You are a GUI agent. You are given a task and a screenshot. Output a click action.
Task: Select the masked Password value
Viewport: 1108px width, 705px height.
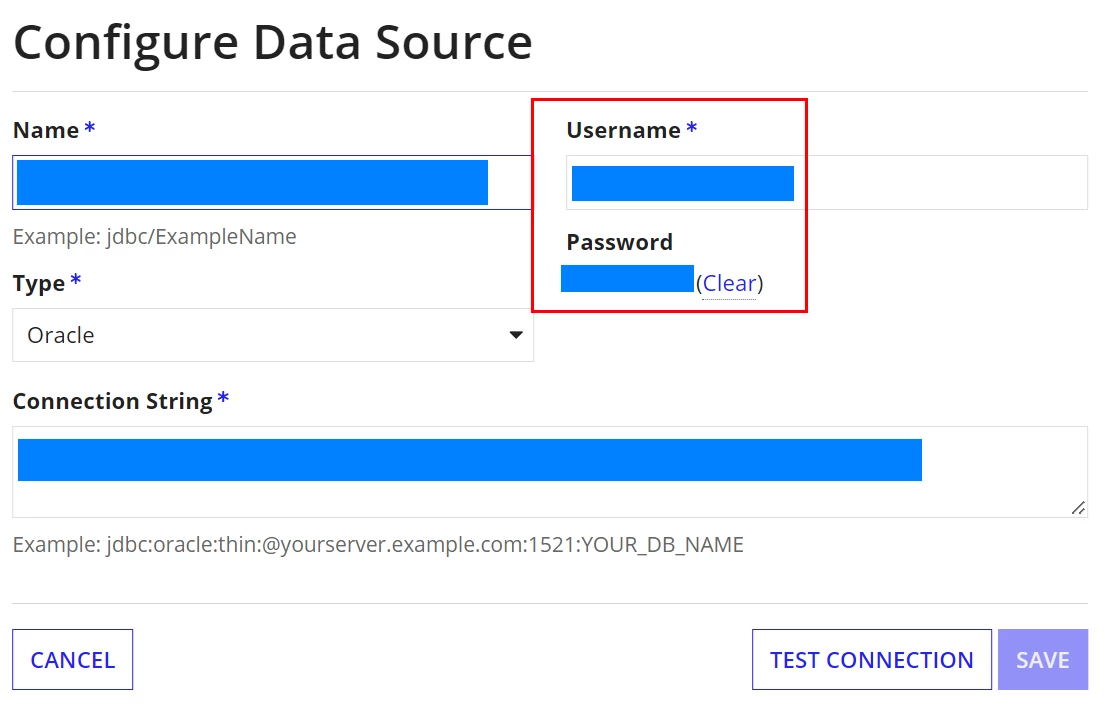point(627,278)
